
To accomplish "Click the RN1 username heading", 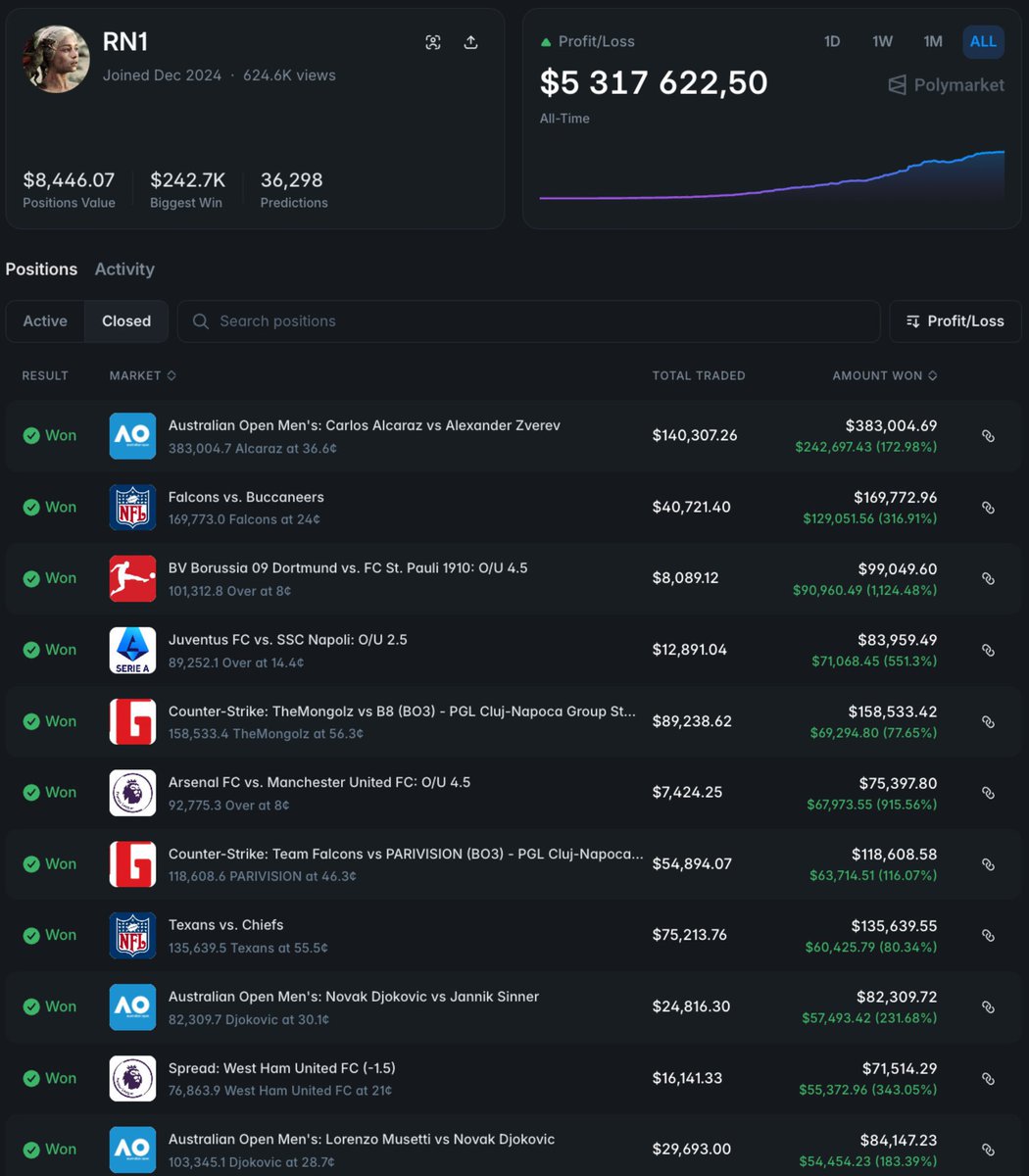I will click(125, 41).
